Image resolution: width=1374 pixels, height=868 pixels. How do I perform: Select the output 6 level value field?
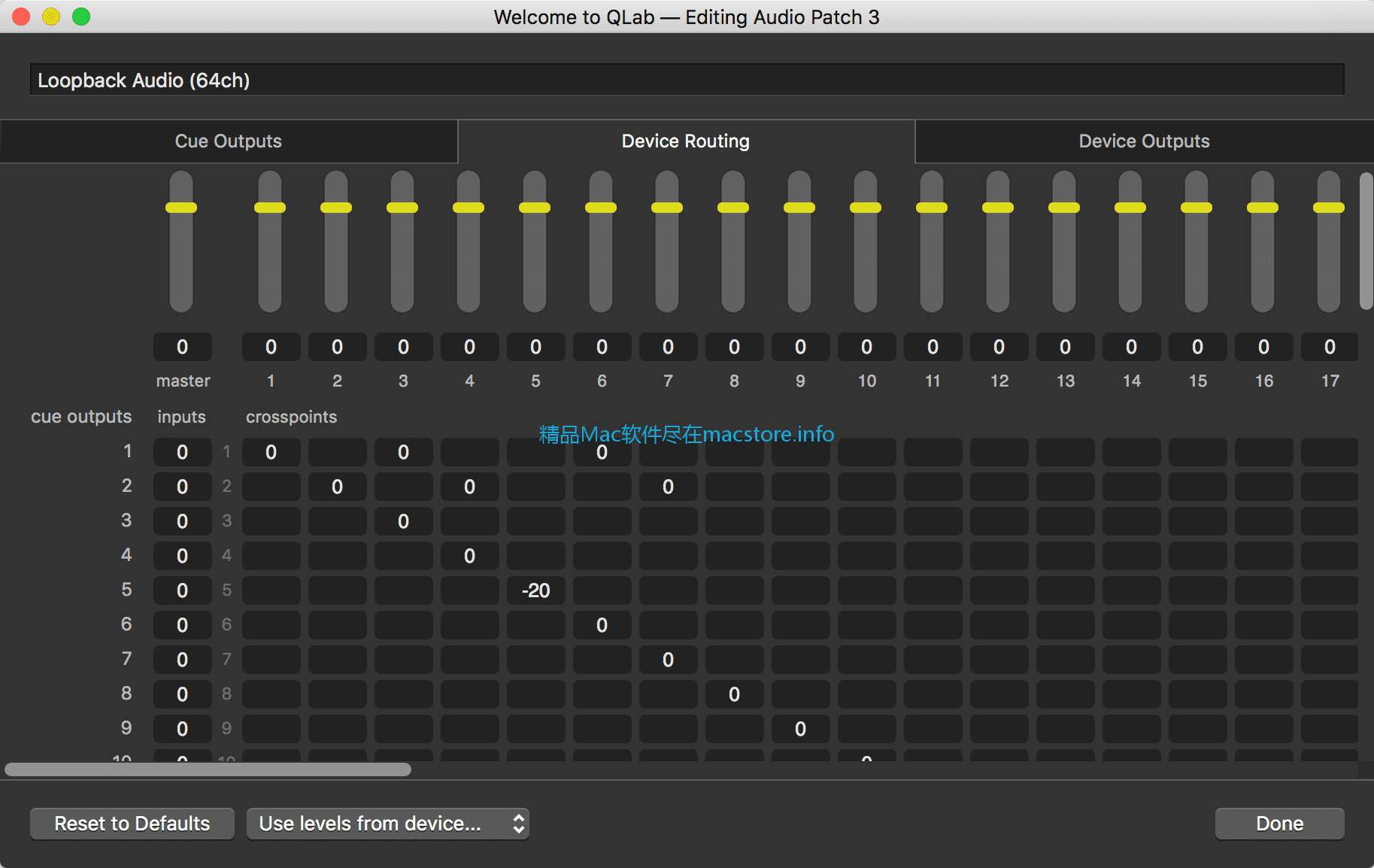(x=602, y=347)
